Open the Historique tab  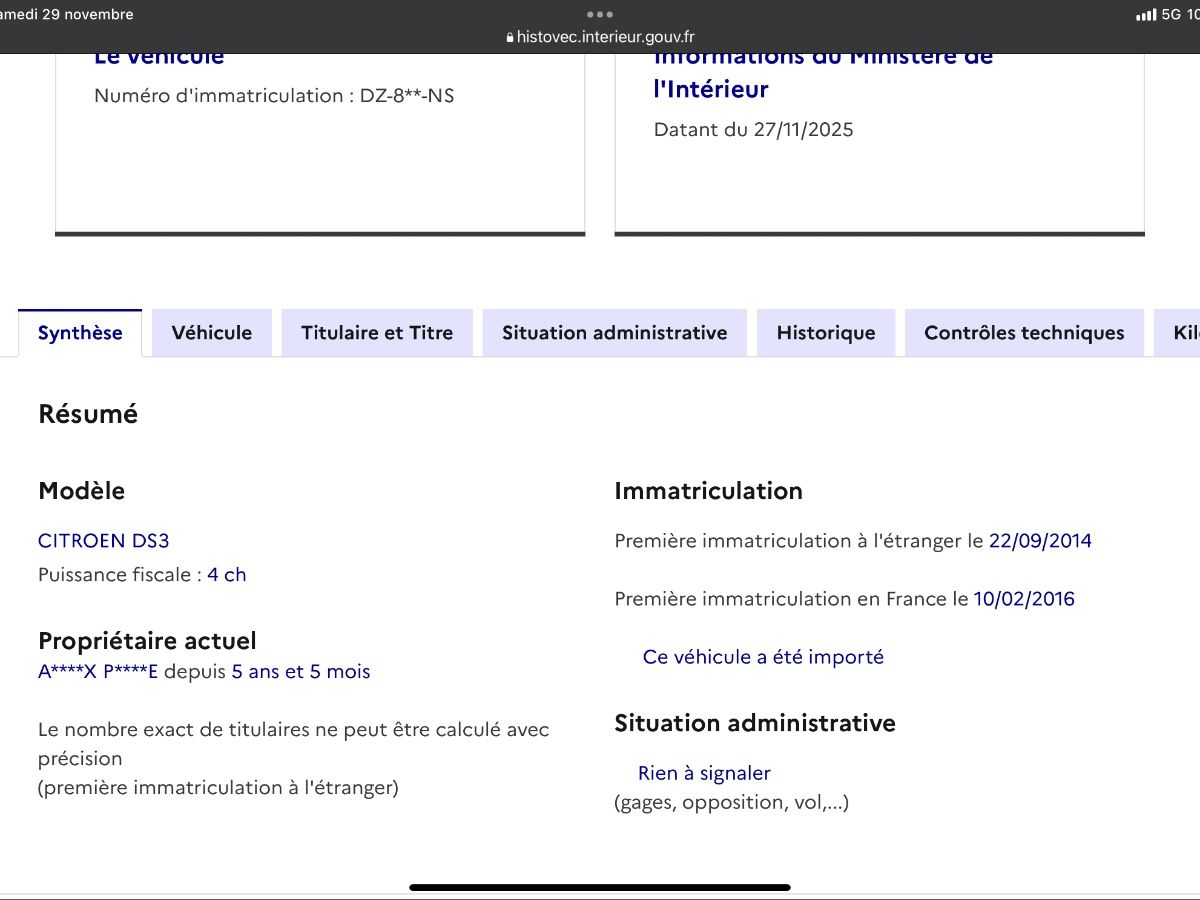pyautogui.click(x=826, y=332)
